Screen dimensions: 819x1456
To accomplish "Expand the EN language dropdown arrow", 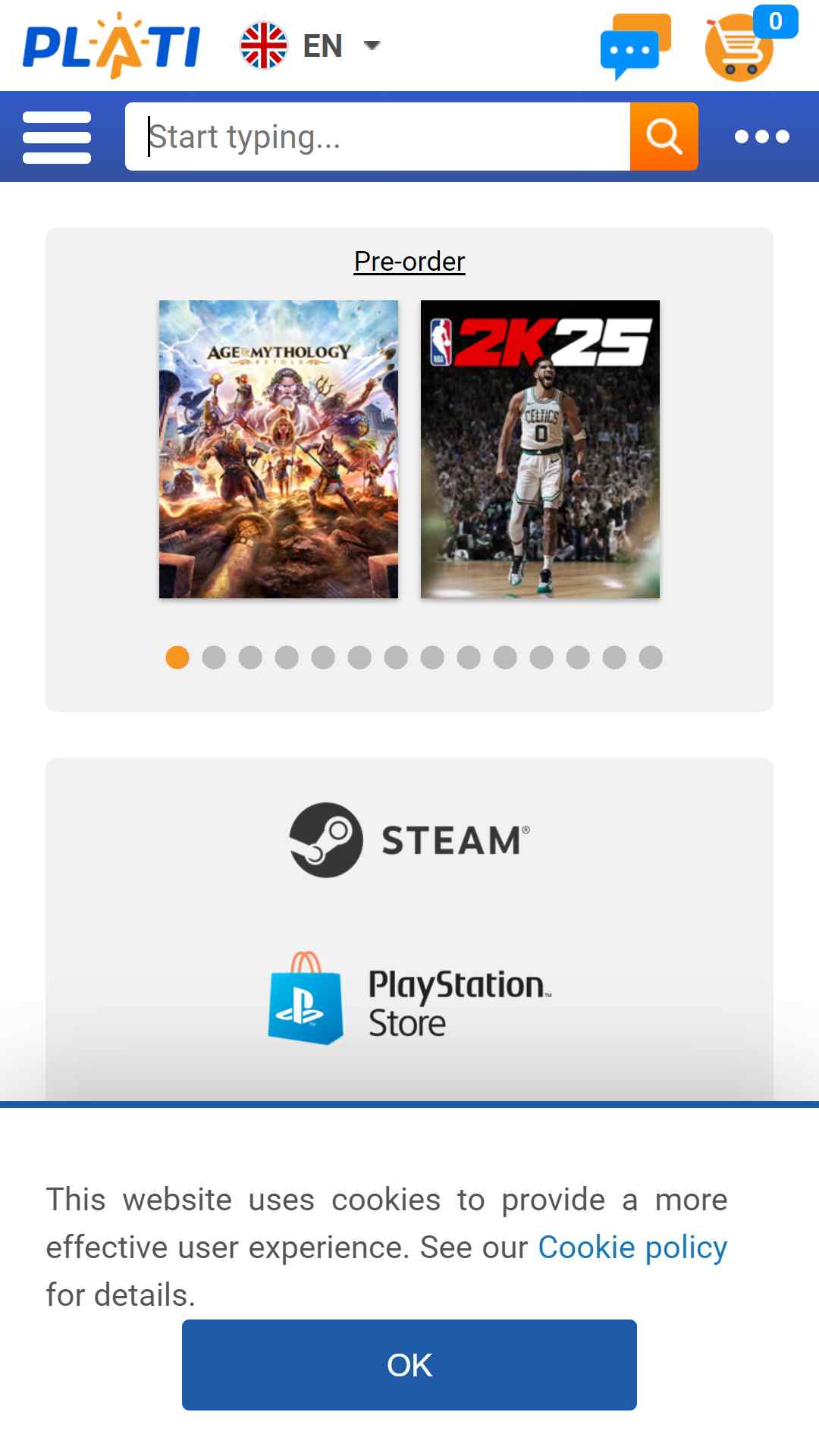I will (x=372, y=45).
